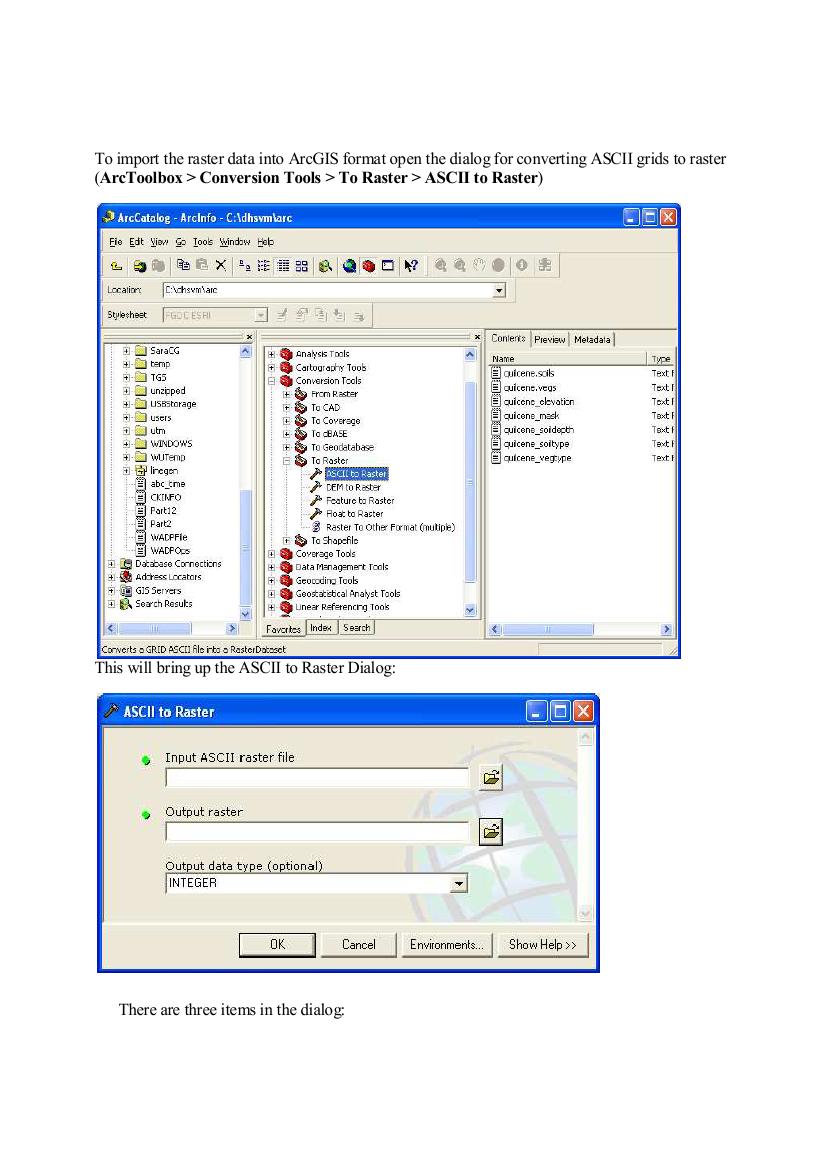Expand the Cartography Tools toolbox
Screen dimensions: 826x1169
click(x=271, y=368)
